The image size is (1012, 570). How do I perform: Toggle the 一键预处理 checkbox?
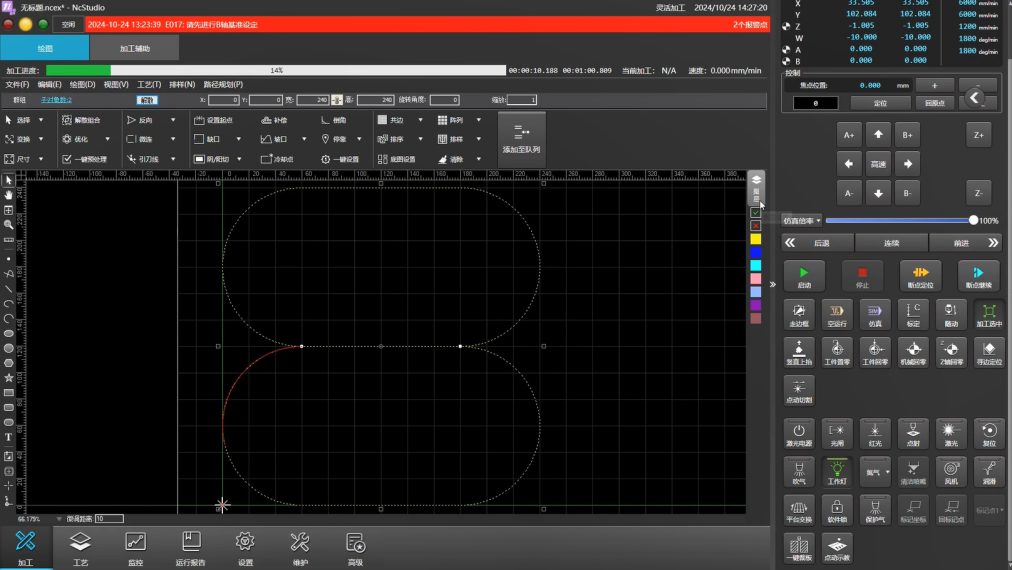[67, 158]
